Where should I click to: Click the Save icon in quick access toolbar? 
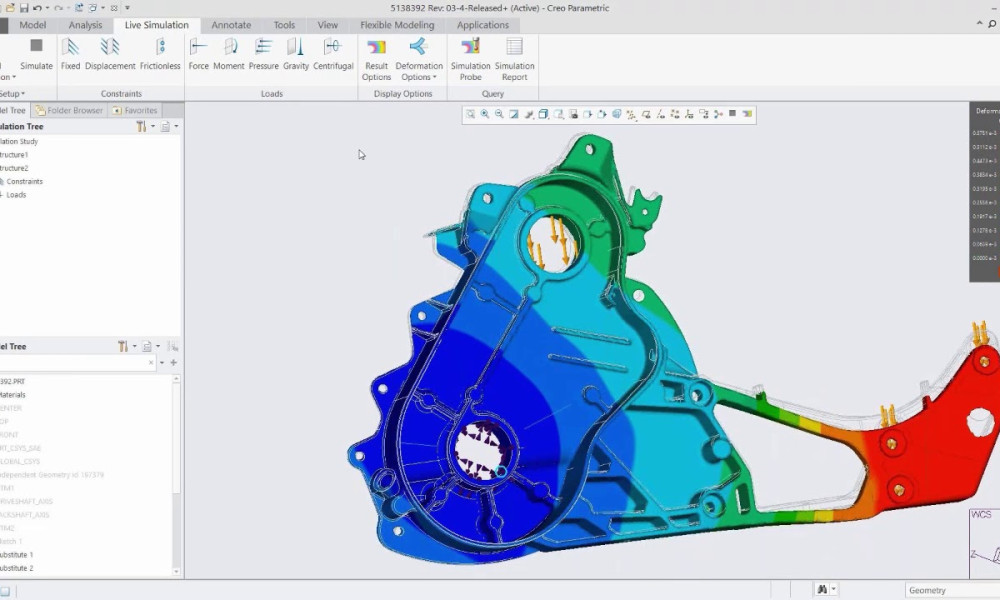[x=24, y=8]
